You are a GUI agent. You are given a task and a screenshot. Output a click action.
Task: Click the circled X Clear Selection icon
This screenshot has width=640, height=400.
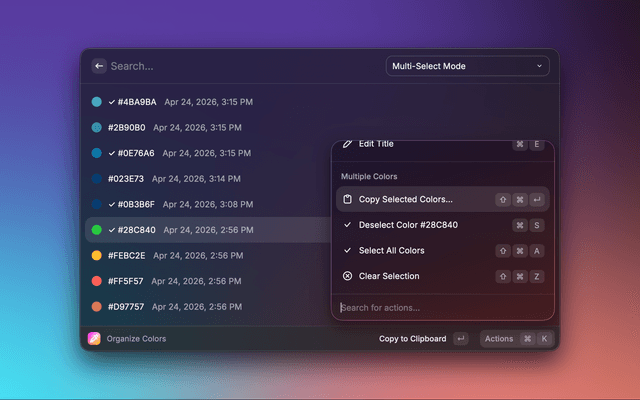coord(347,276)
